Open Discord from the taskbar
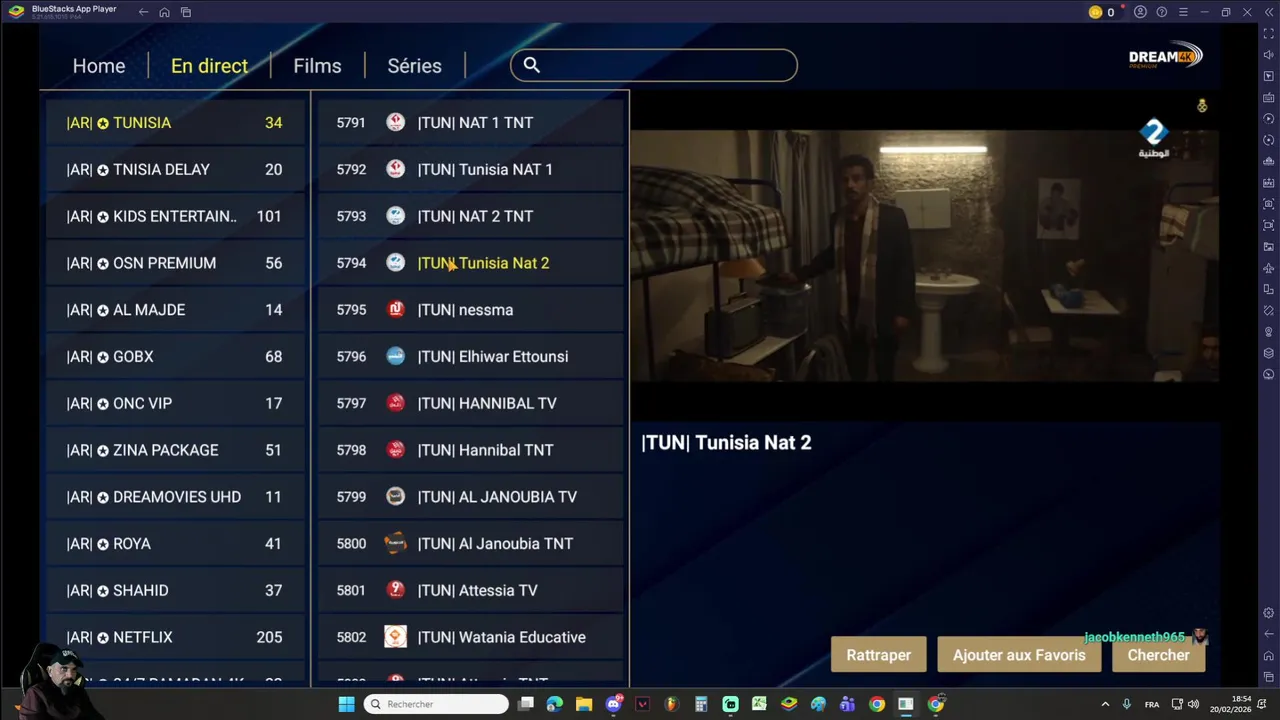1280x720 pixels. coord(614,704)
